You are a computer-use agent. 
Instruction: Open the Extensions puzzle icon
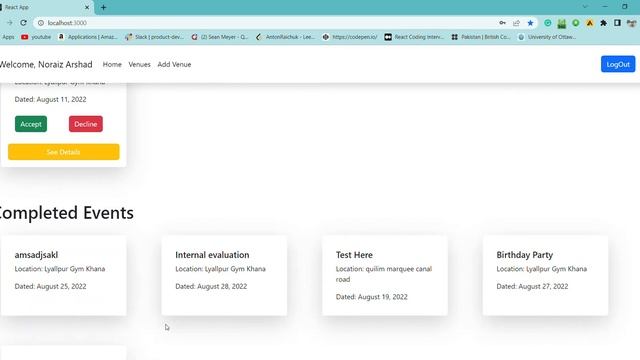tap(603, 23)
